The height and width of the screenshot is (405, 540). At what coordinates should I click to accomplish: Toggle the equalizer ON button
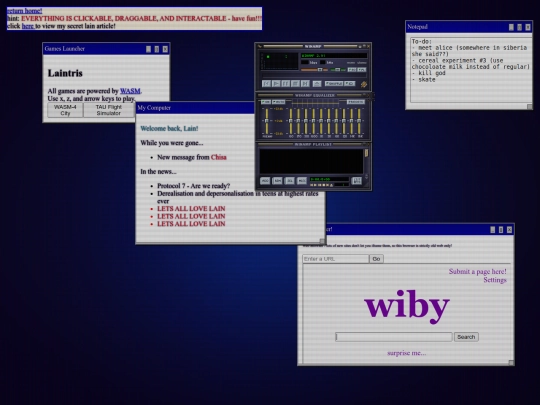tap(266, 102)
